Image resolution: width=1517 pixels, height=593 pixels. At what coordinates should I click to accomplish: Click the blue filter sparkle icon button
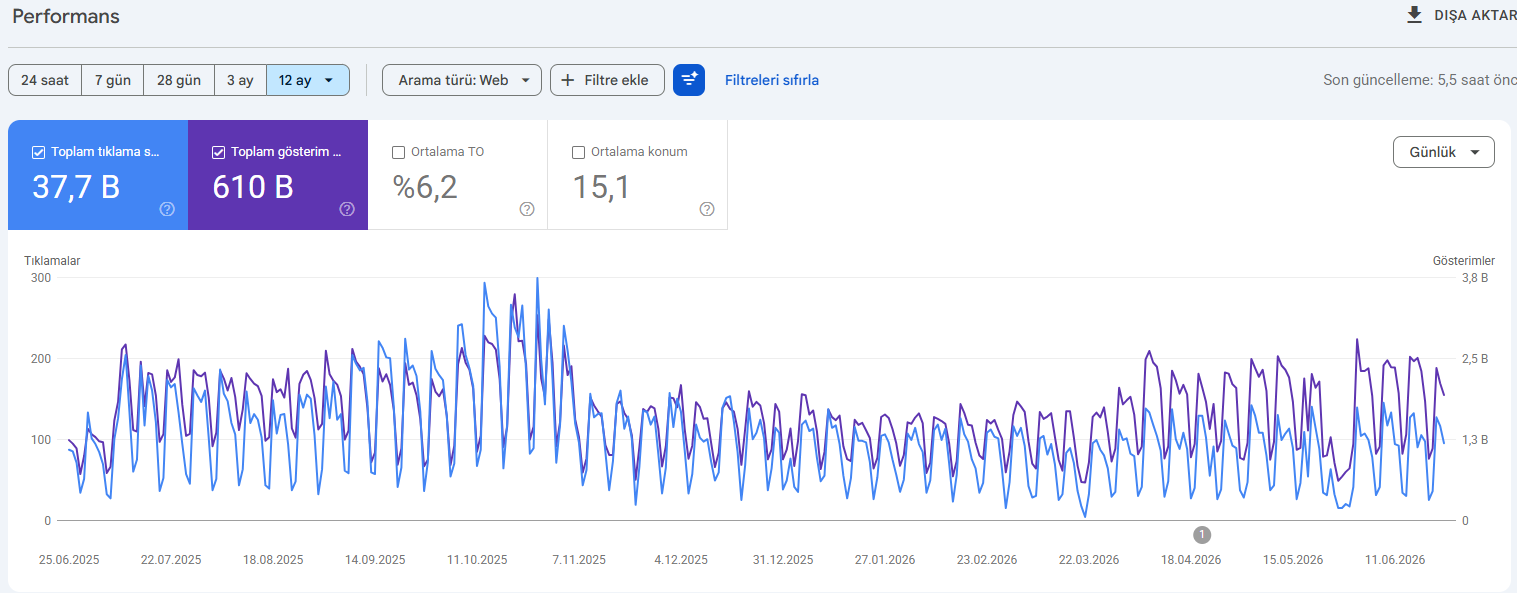click(689, 80)
